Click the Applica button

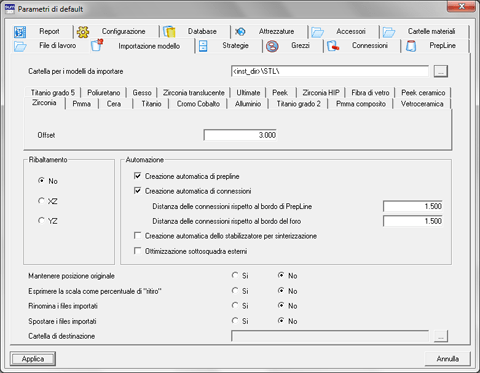coord(33,359)
